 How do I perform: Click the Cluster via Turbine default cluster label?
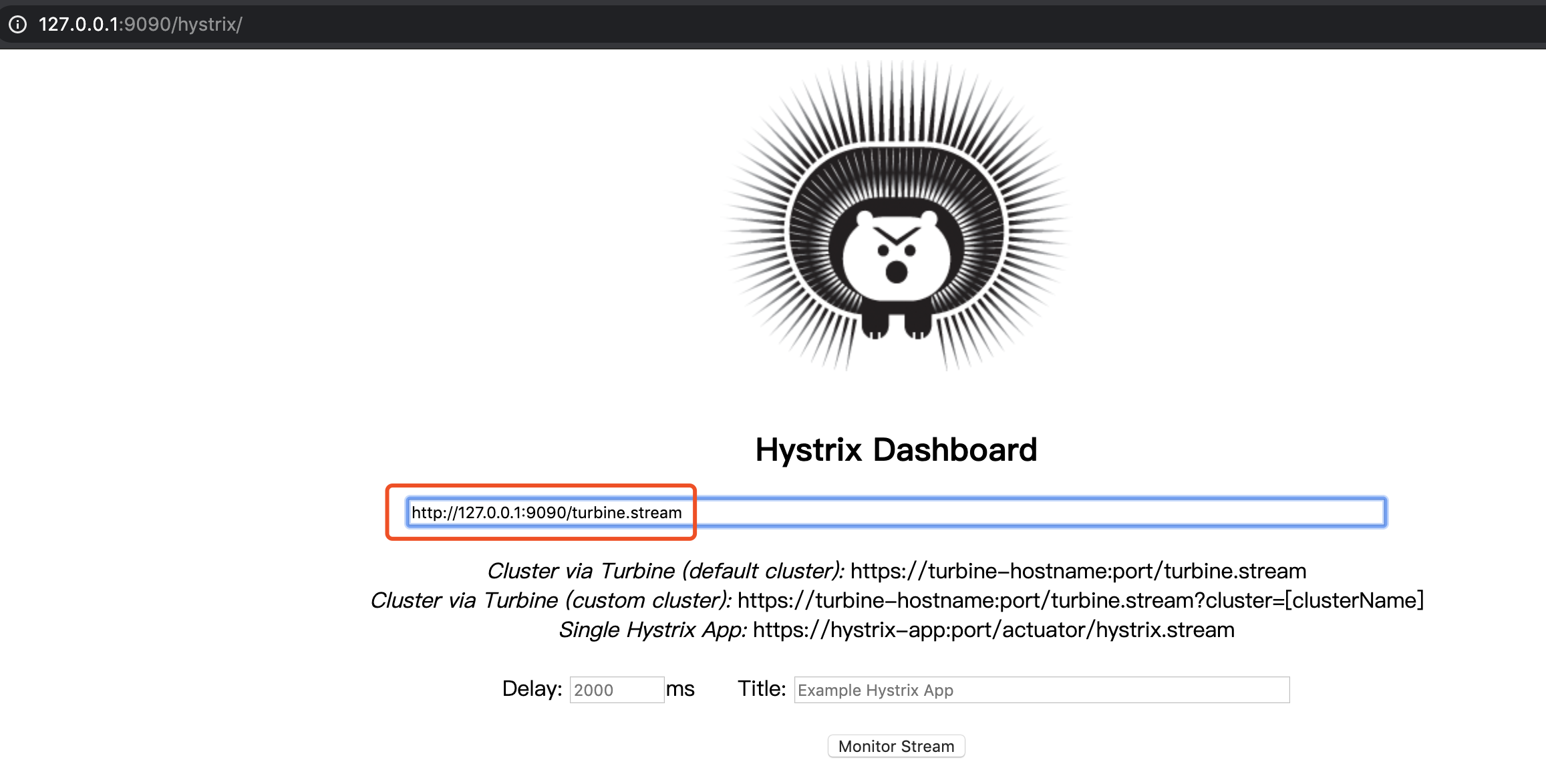tap(665, 570)
